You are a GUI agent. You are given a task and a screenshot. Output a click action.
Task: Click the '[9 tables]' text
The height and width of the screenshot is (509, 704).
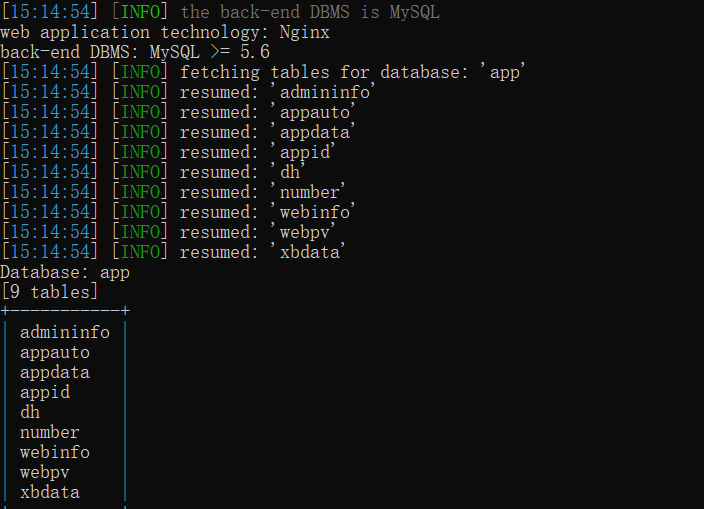click(49, 292)
